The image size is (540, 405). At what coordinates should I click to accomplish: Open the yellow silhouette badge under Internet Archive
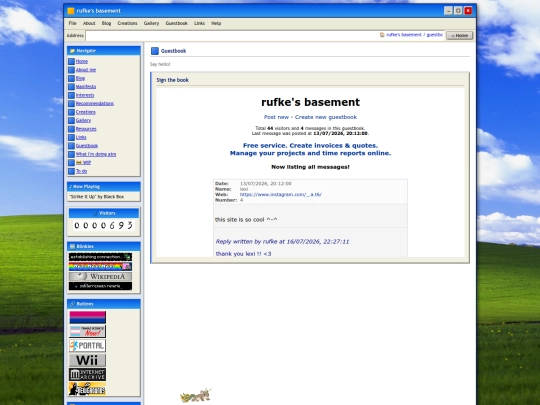[87, 389]
